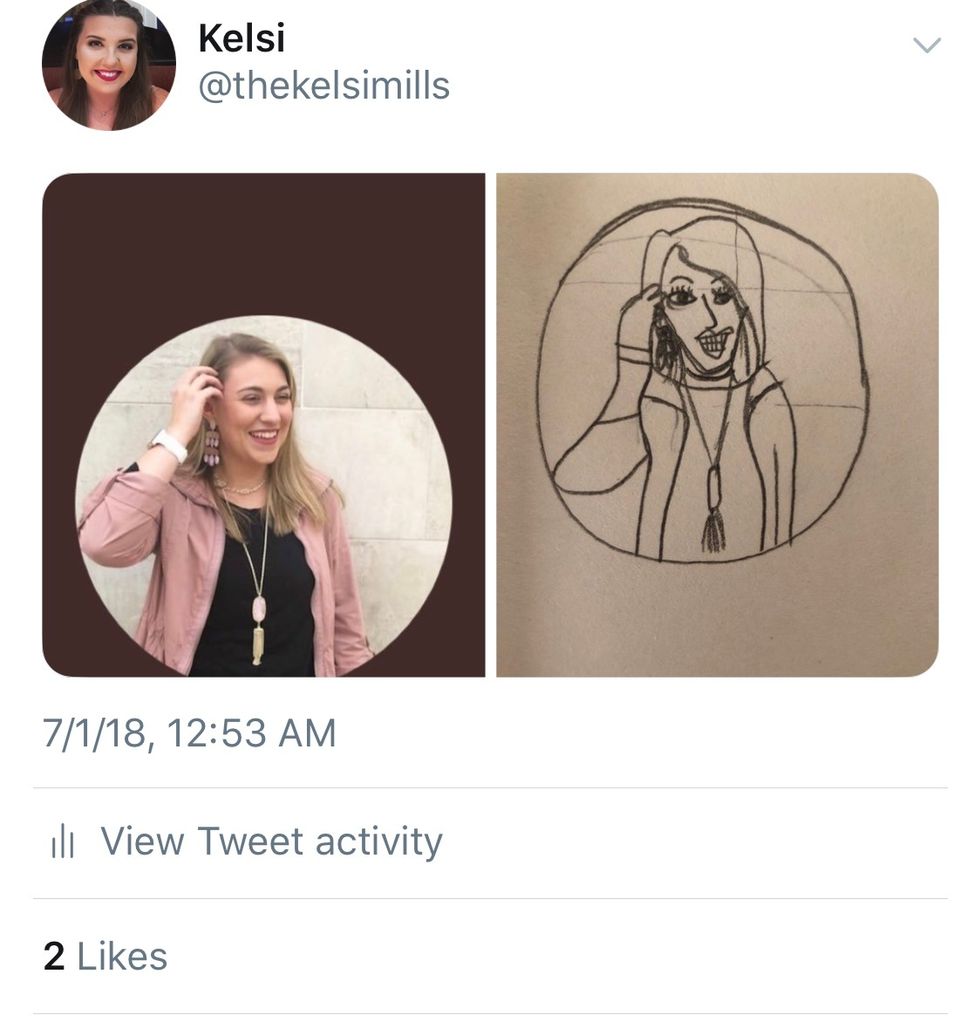980x1016 pixels.
Task: Click the display name Kelsi
Action: point(241,38)
